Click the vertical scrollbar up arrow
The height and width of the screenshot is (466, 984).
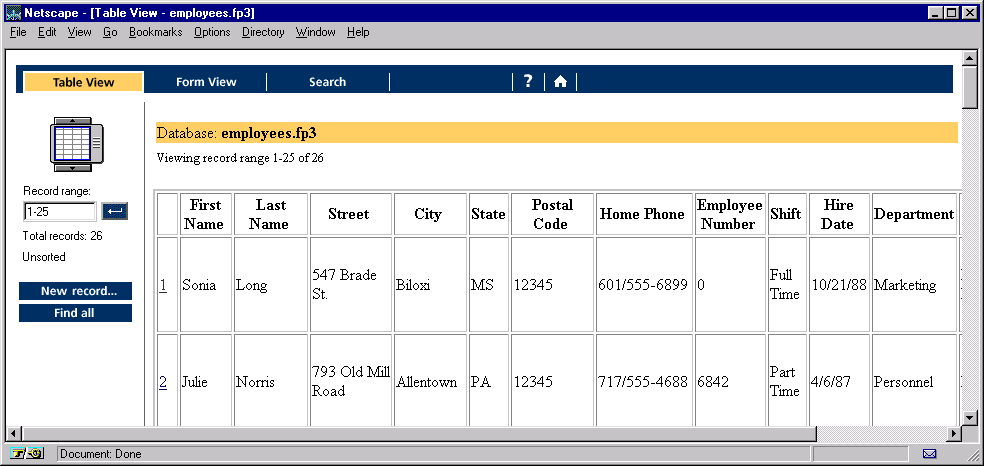[x=970, y=58]
